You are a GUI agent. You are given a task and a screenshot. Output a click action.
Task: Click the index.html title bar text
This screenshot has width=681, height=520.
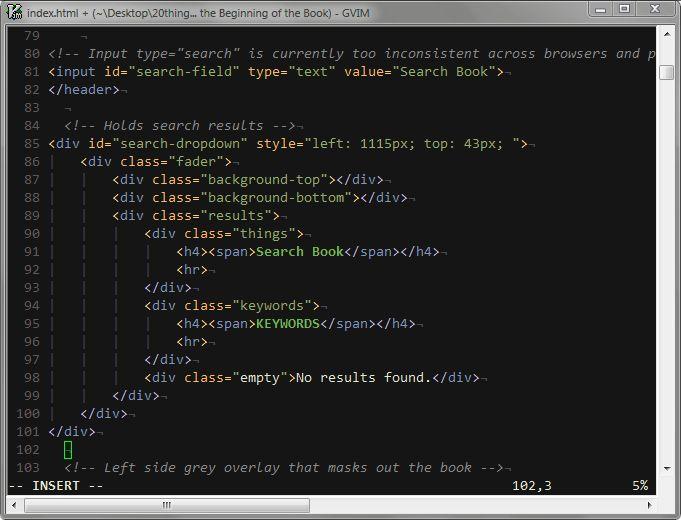point(53,13)
